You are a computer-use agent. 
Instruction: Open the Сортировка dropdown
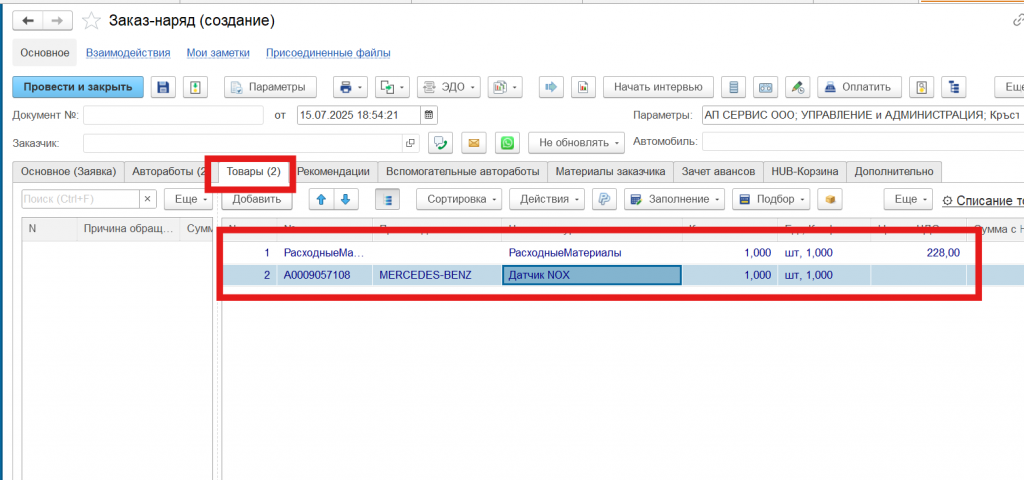(x=463, y=199)
